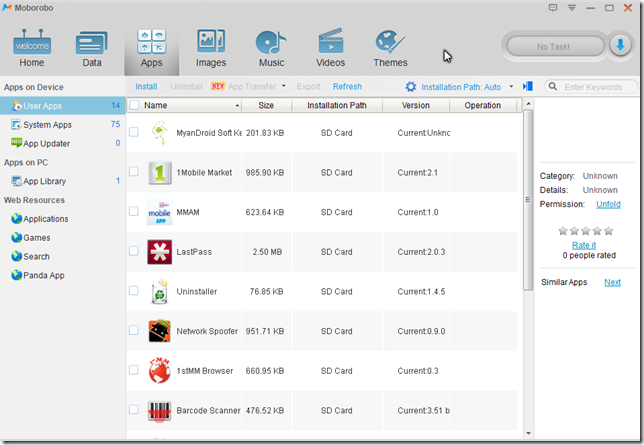Check the MMAM row checkbox
Screen dimensions: 644x445
133,211
